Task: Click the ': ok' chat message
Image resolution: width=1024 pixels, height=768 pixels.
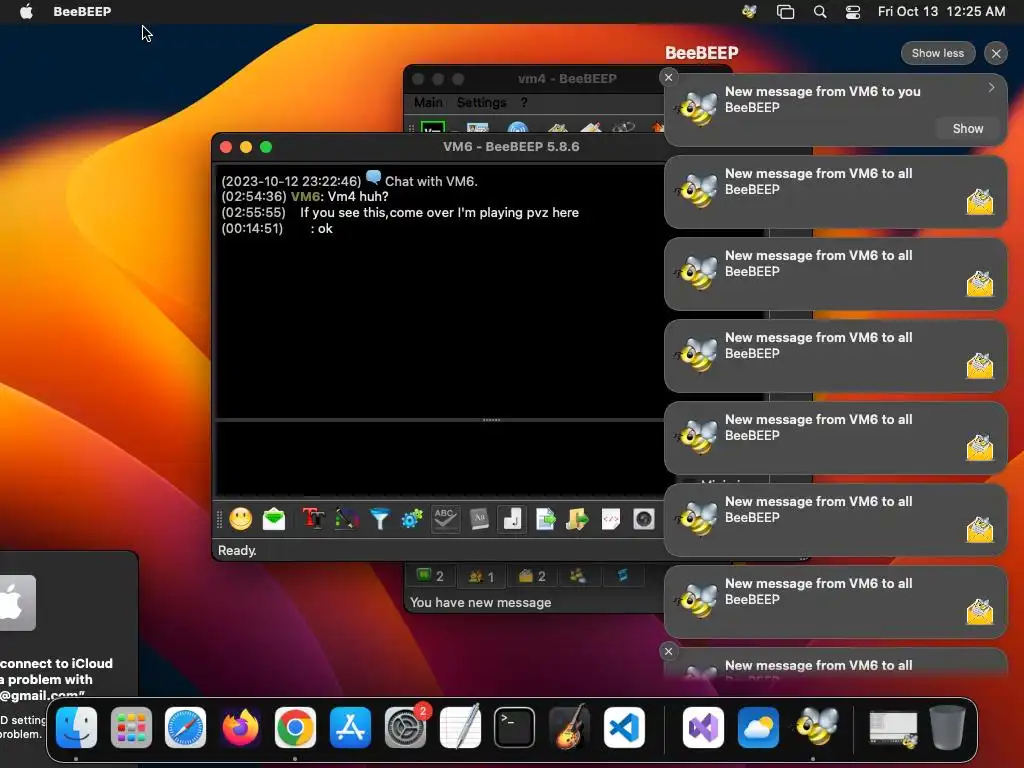Action: click(x=321, y=229)
